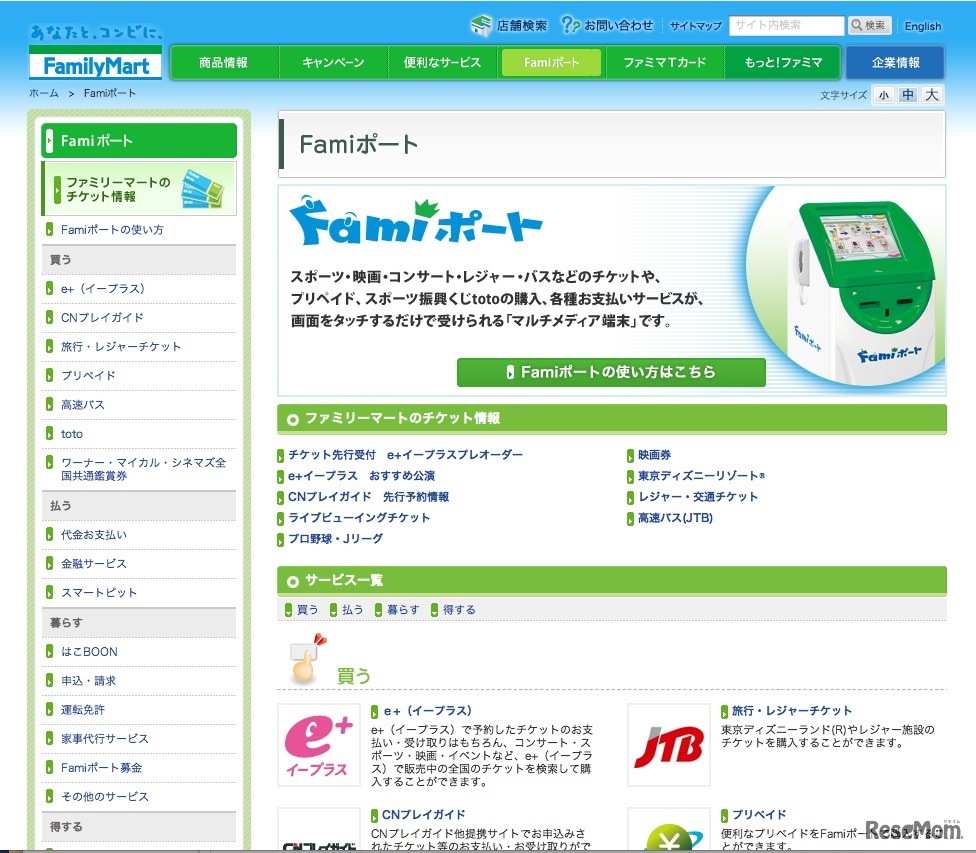Image resolution: width=976 pixels, height=853 pixels.
Task: Switch text size to 大
Action: tap(932, 95)
